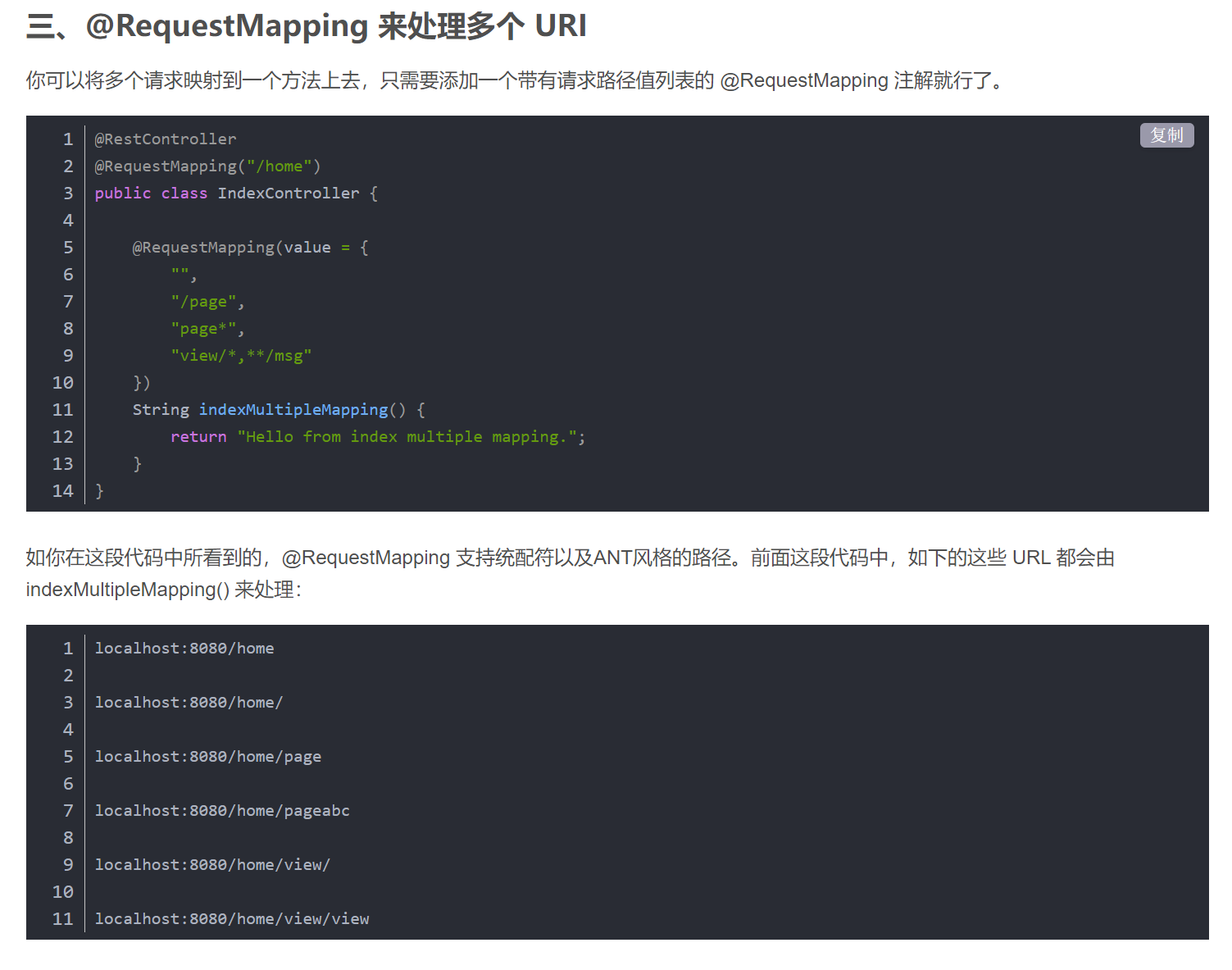Click URL 'localhost:8080/home/' with trailing slash
Viewport: 1232px width, 970px height.
click(x=189, y=703)
